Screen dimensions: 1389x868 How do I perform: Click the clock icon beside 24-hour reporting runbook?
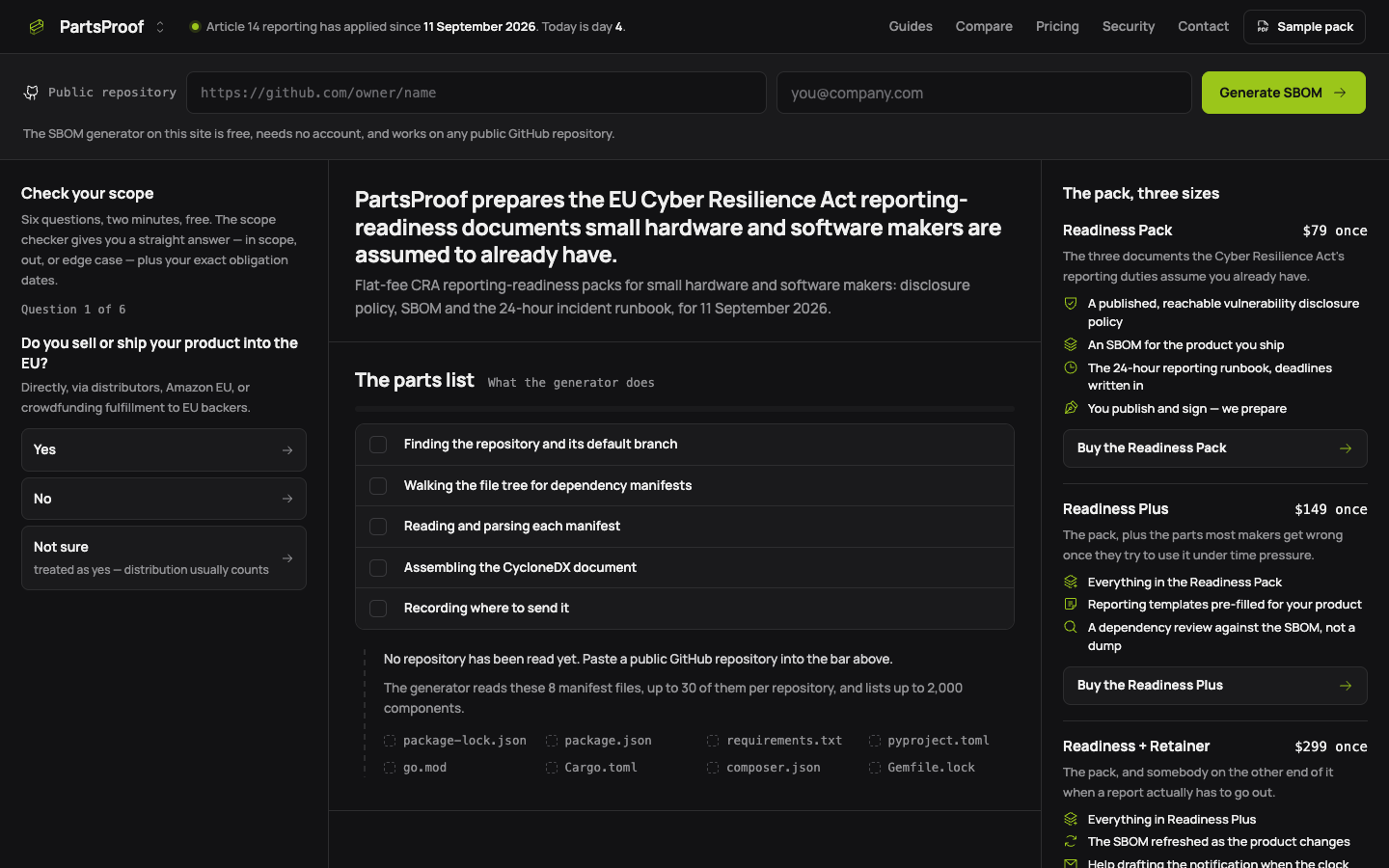[1071, 367]
